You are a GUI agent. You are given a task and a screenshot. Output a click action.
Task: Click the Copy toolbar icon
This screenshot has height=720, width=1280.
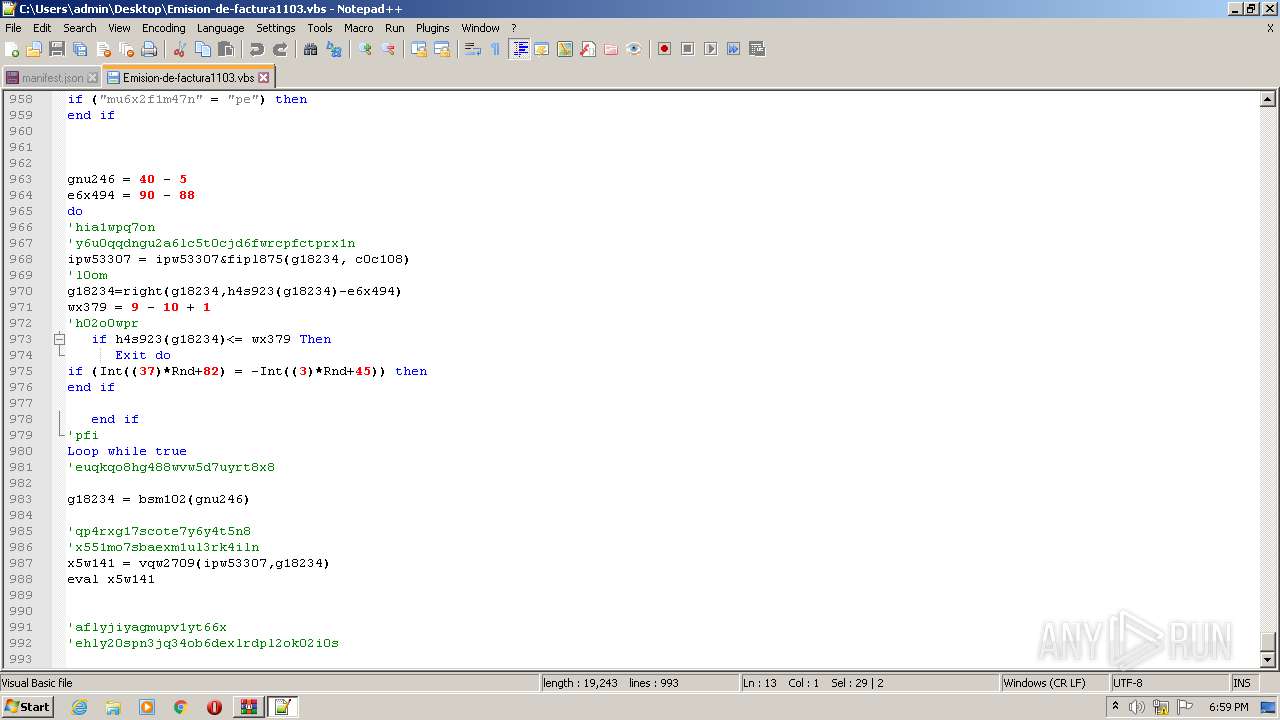click(202, 49)
